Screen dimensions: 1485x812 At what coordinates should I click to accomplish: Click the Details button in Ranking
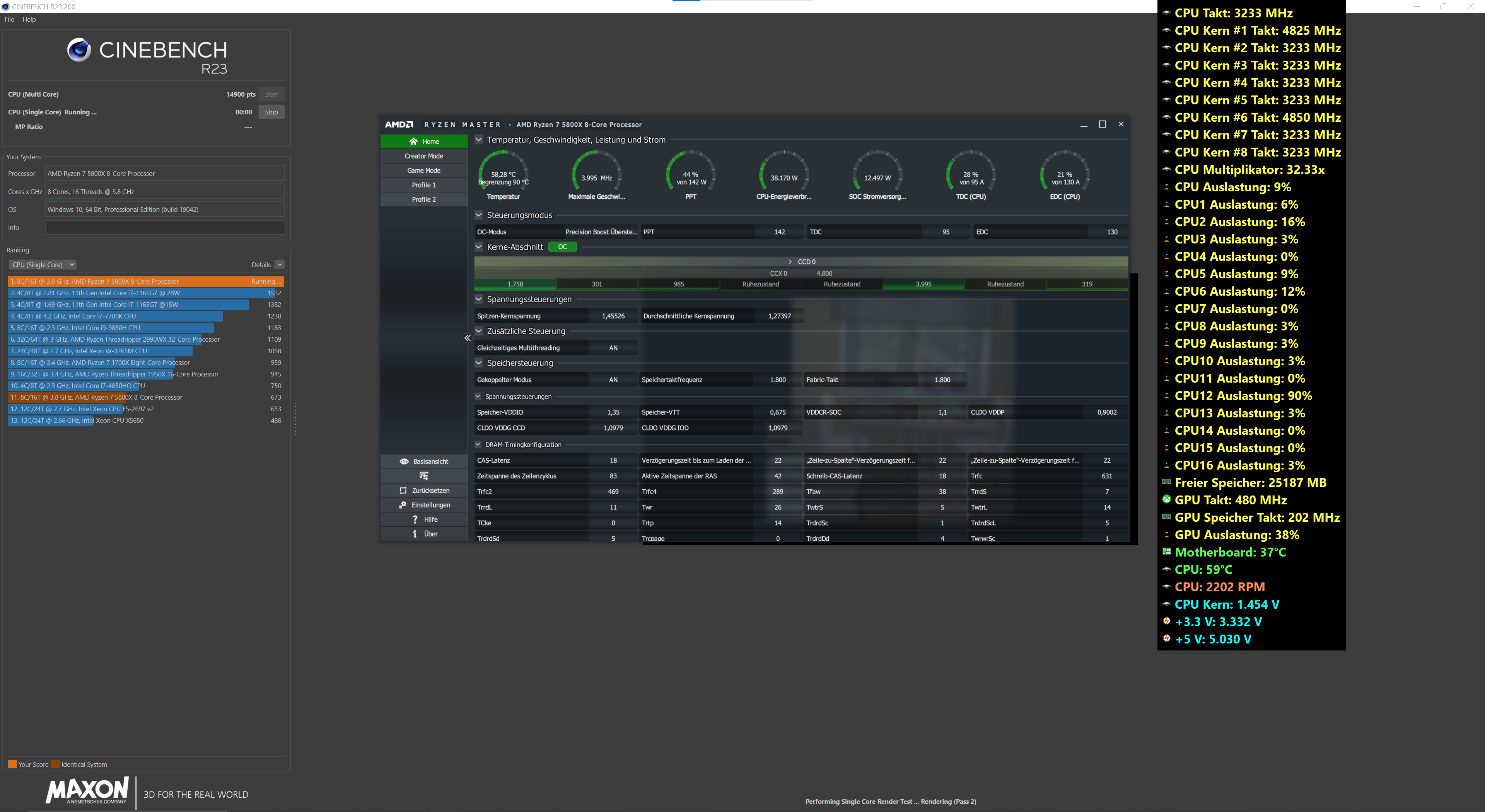[261, 264]
